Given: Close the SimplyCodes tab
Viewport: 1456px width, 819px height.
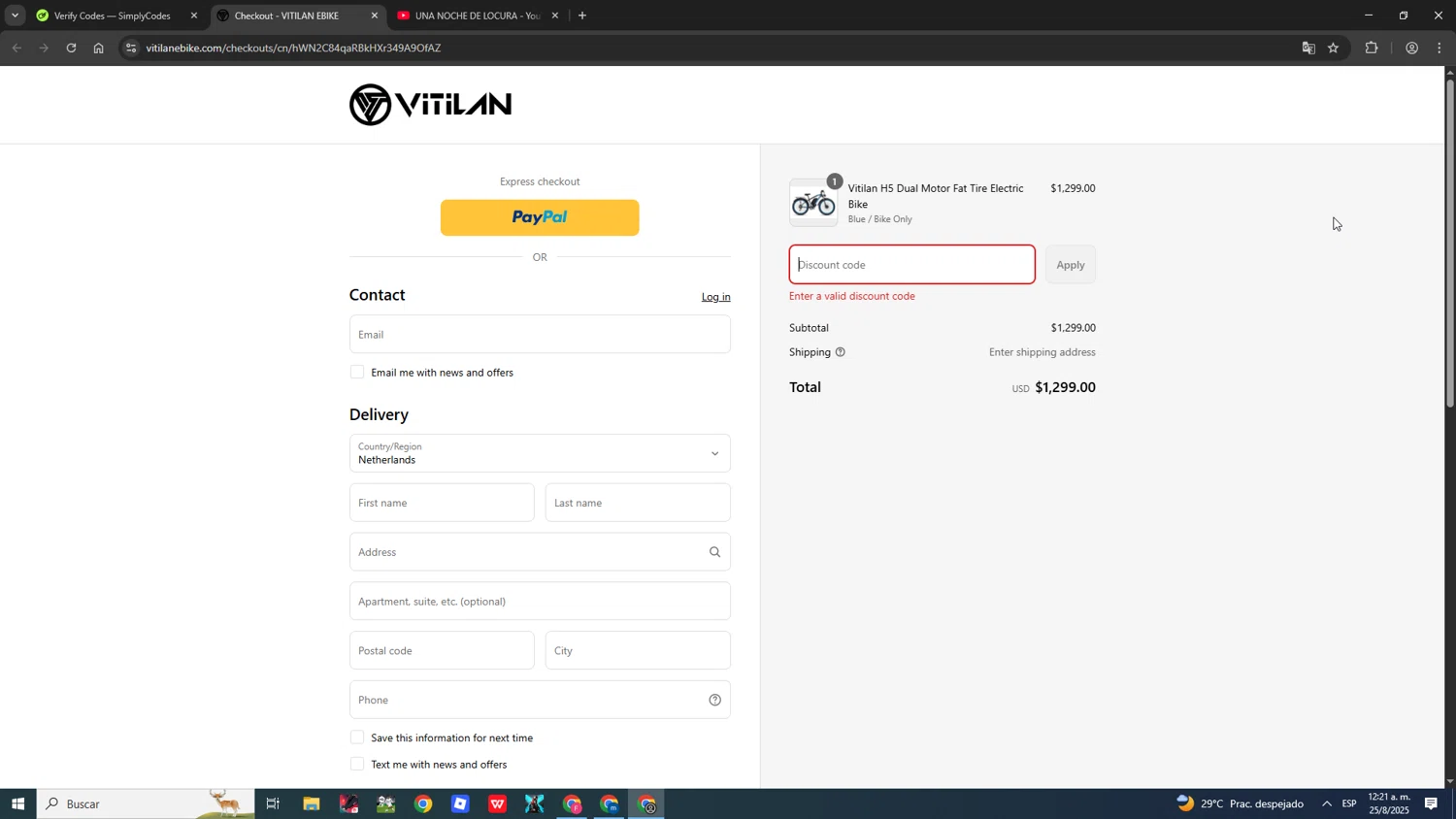Looking at the screenshot, I should 194,16.
